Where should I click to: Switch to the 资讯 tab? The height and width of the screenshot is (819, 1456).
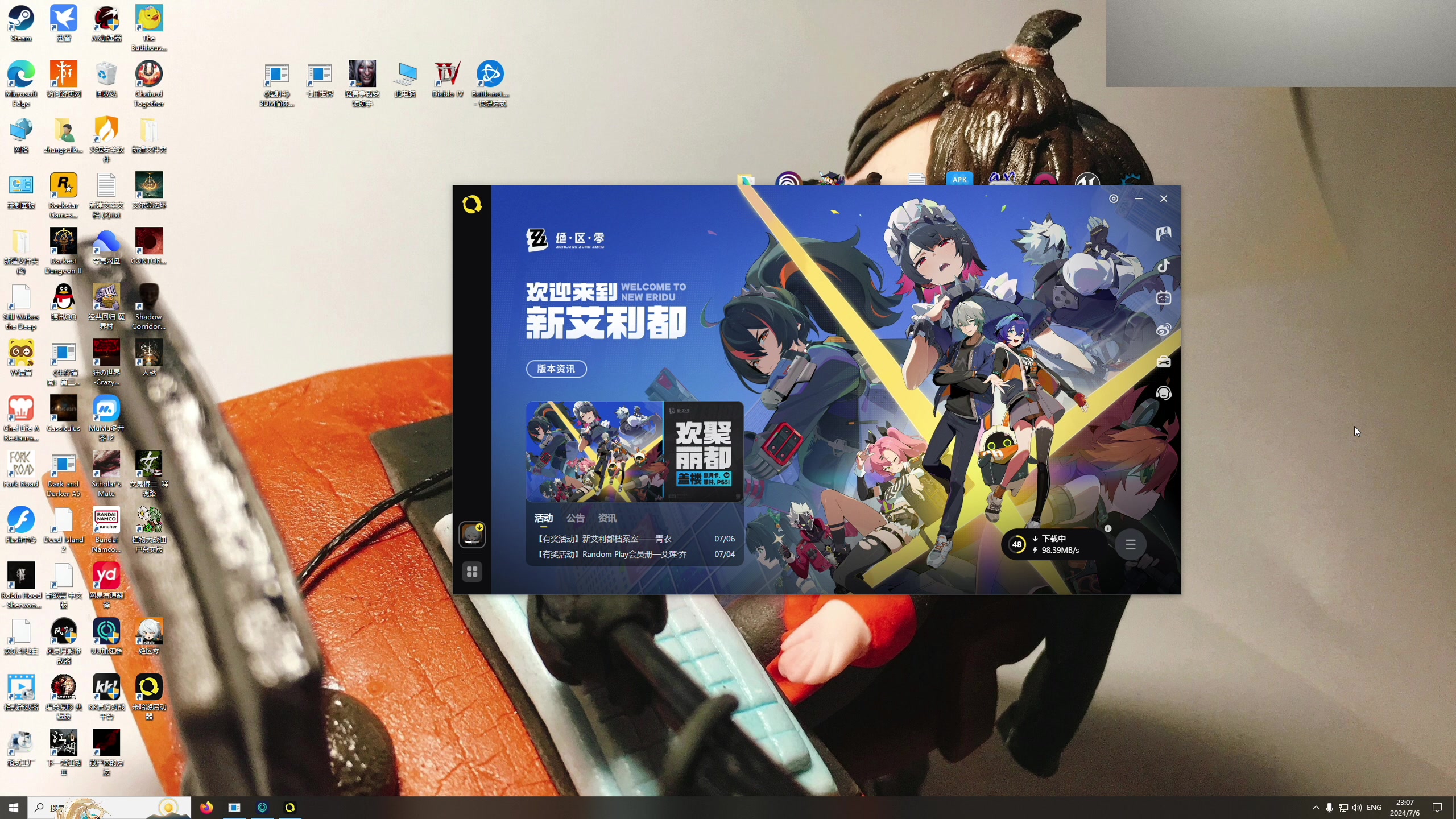click(607, 518)
